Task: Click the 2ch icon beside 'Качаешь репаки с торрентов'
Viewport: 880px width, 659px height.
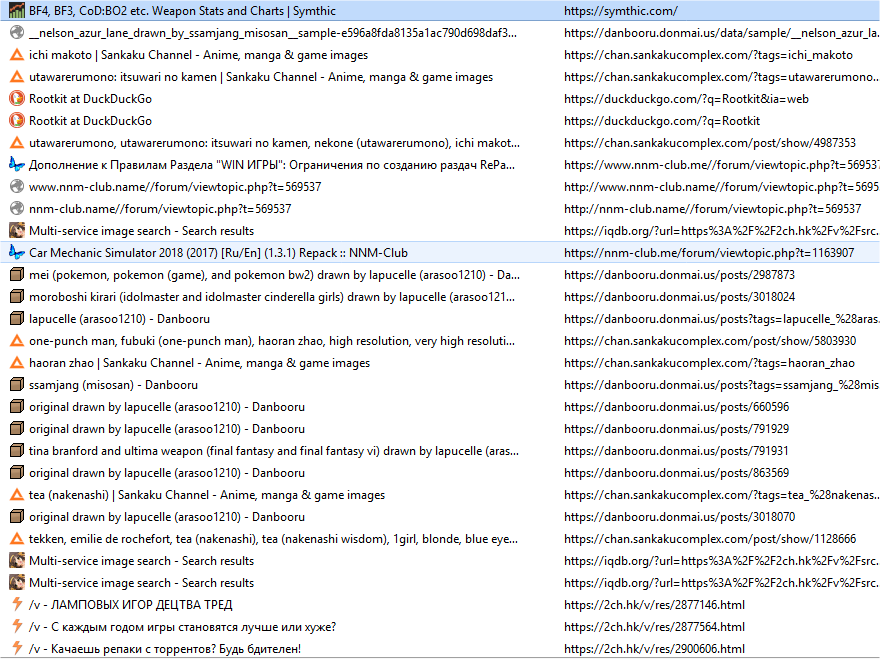Action: [x=17, y=648]
